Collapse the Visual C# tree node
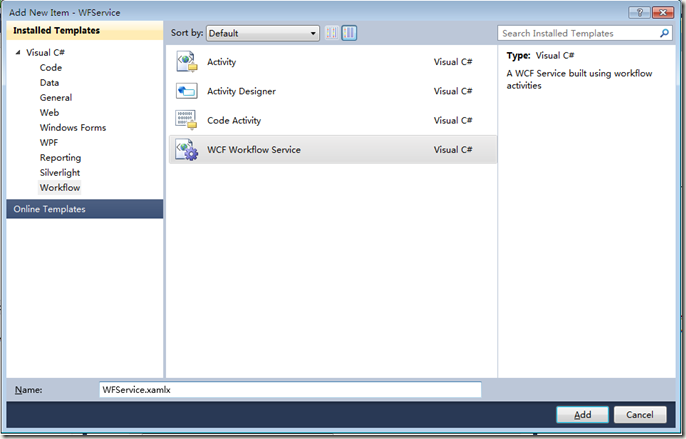Image resolution: width=686 pixels, height=439 pixels. pyautogui.click(x=18, y=53)
